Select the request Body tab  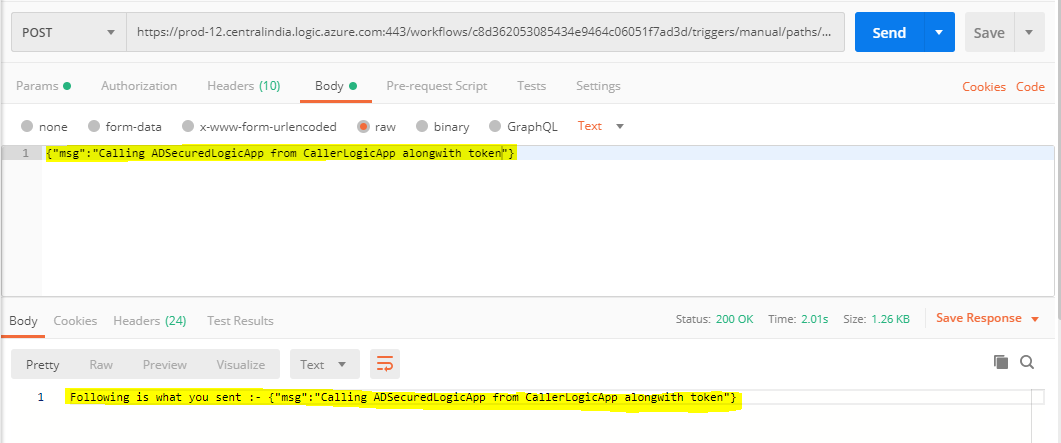(x=336, y=86)
